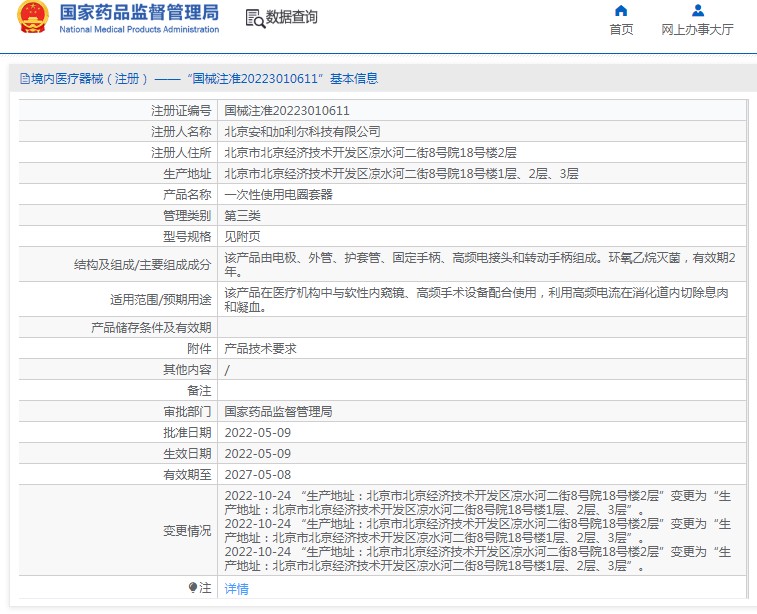Screen dimensions: 757x614
Task: Click the 国家药品监督管理局 site title
Action: click(x=138, y=13)
